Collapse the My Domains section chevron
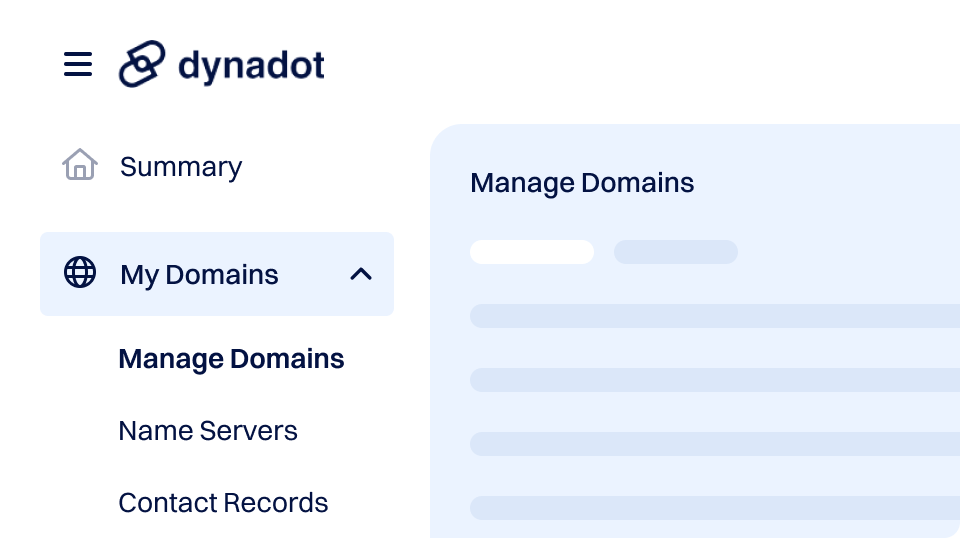960x538 pixels. point(361,274)
